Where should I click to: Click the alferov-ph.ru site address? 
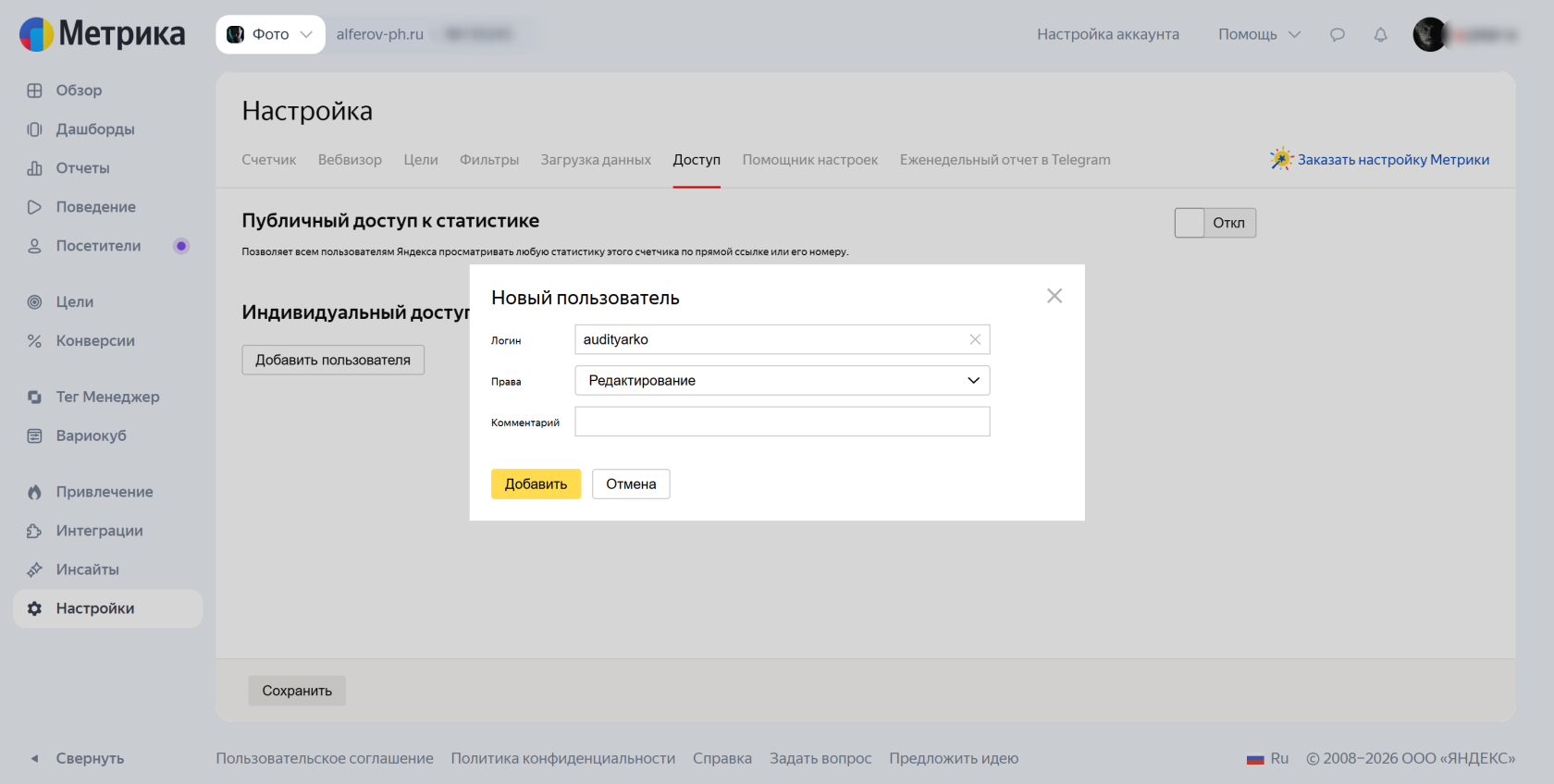coord(380,34)
